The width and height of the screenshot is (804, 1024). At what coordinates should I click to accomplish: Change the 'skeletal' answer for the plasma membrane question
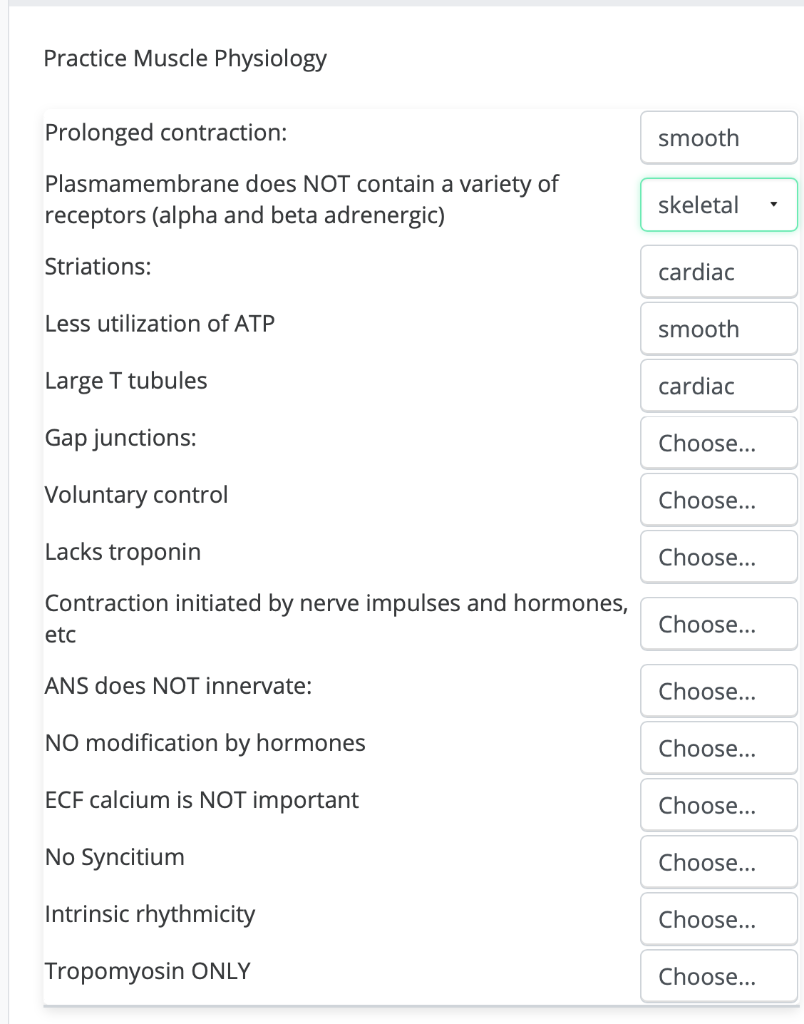(718, 204)
